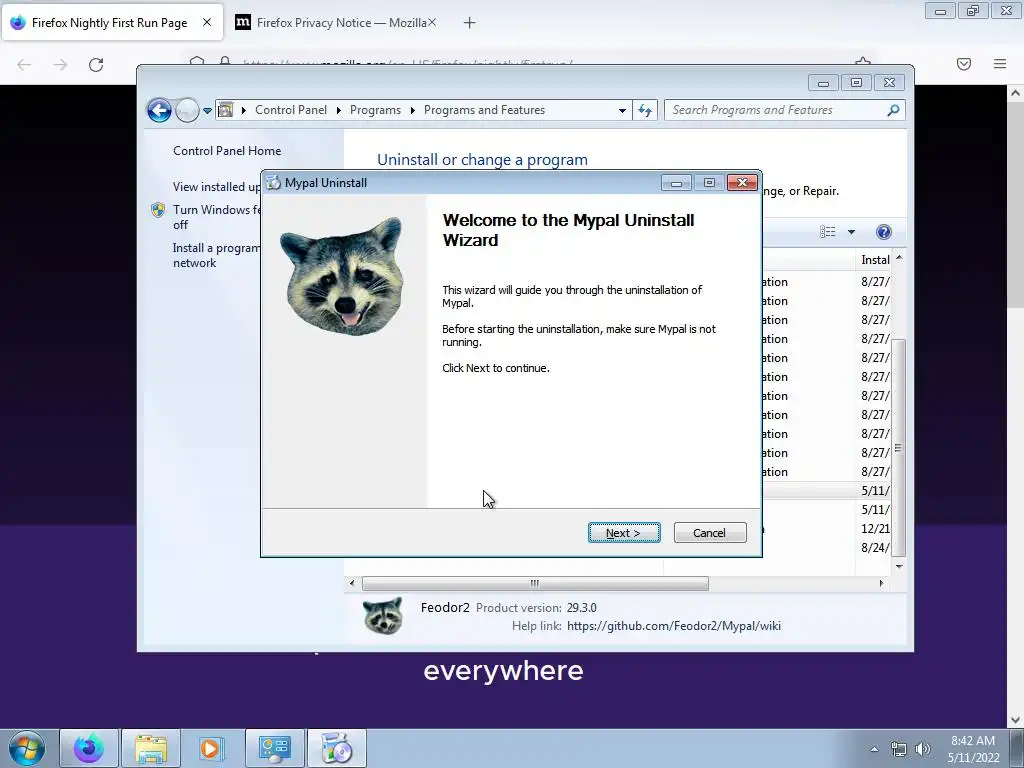Image resolution: width=1024 pixels, height=768 pixels.
Task: Click the Control Panel breadcrumb
Action: 291,110
